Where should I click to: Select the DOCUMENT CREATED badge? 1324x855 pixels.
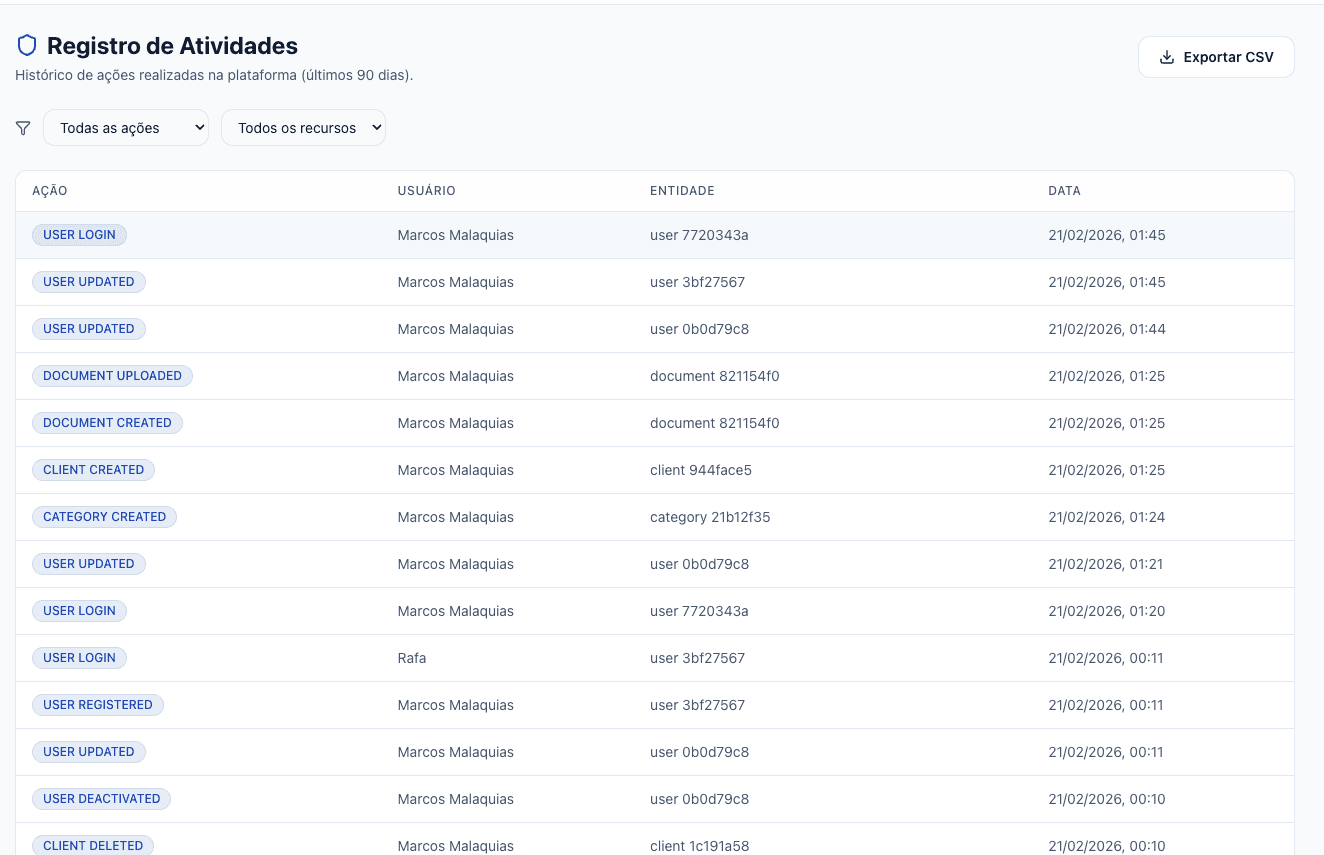107,423
